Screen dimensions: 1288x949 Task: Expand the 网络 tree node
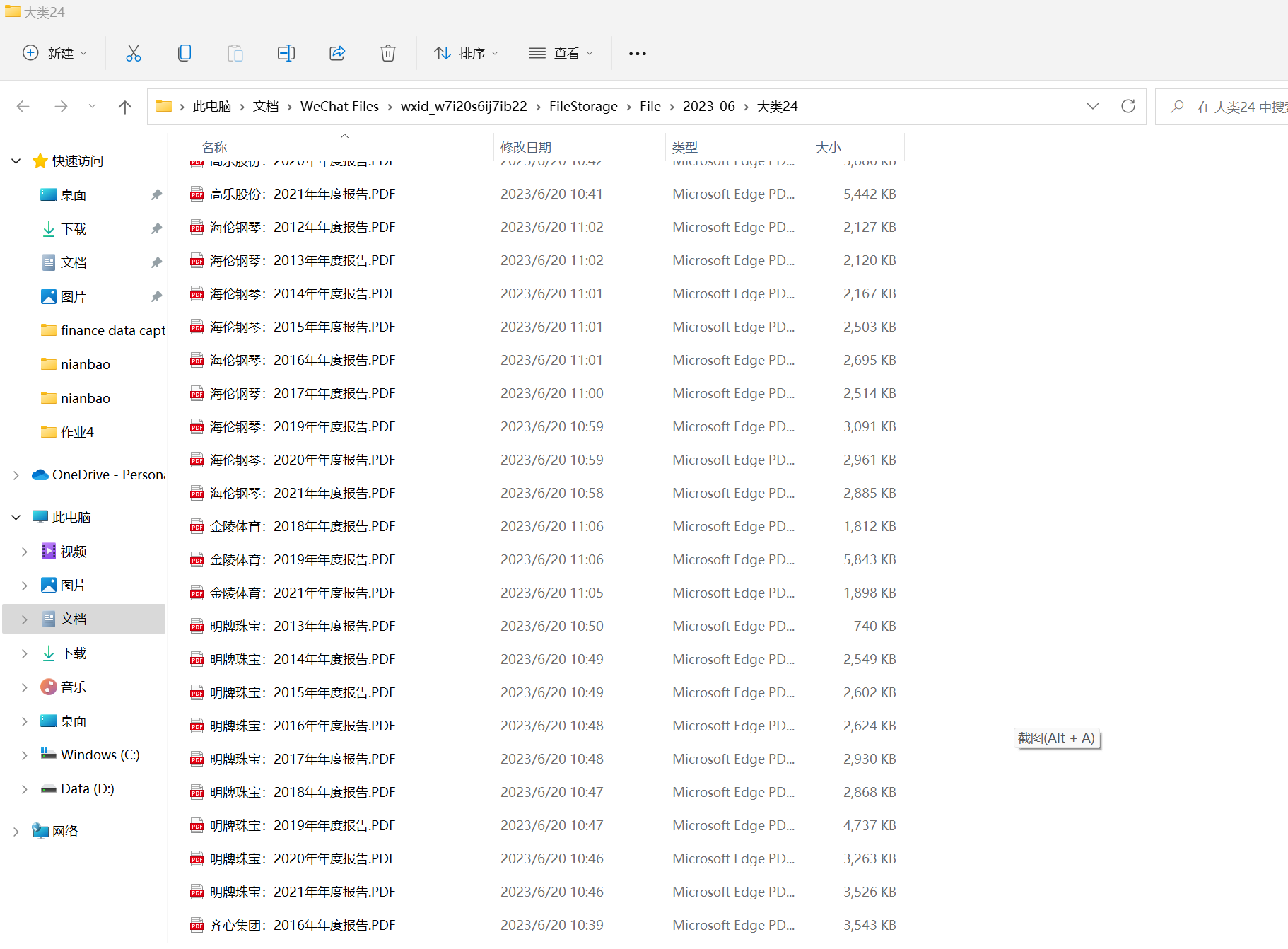coord(16,832)
